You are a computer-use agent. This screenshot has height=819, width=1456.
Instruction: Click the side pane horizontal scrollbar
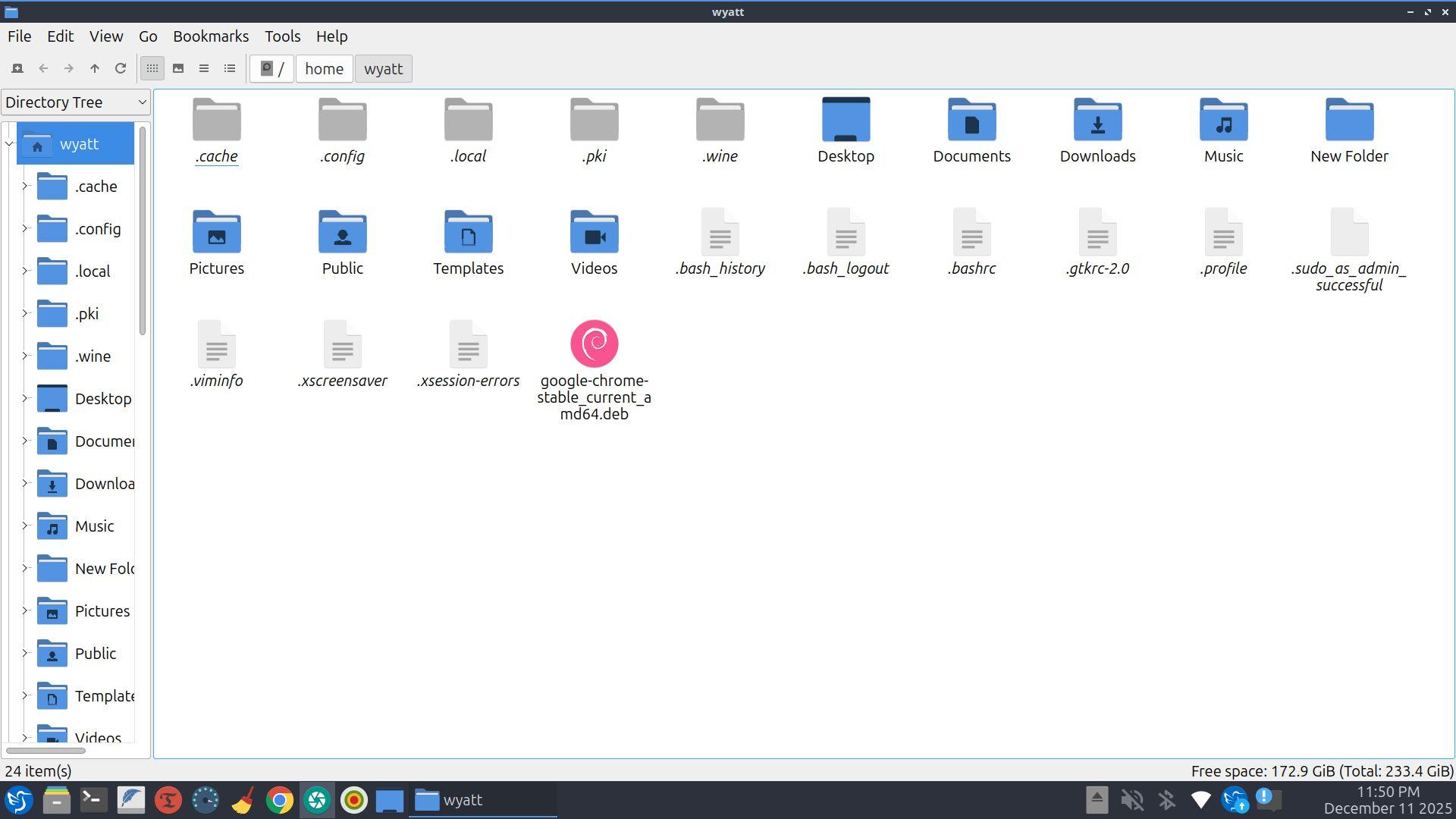[45, 751]
